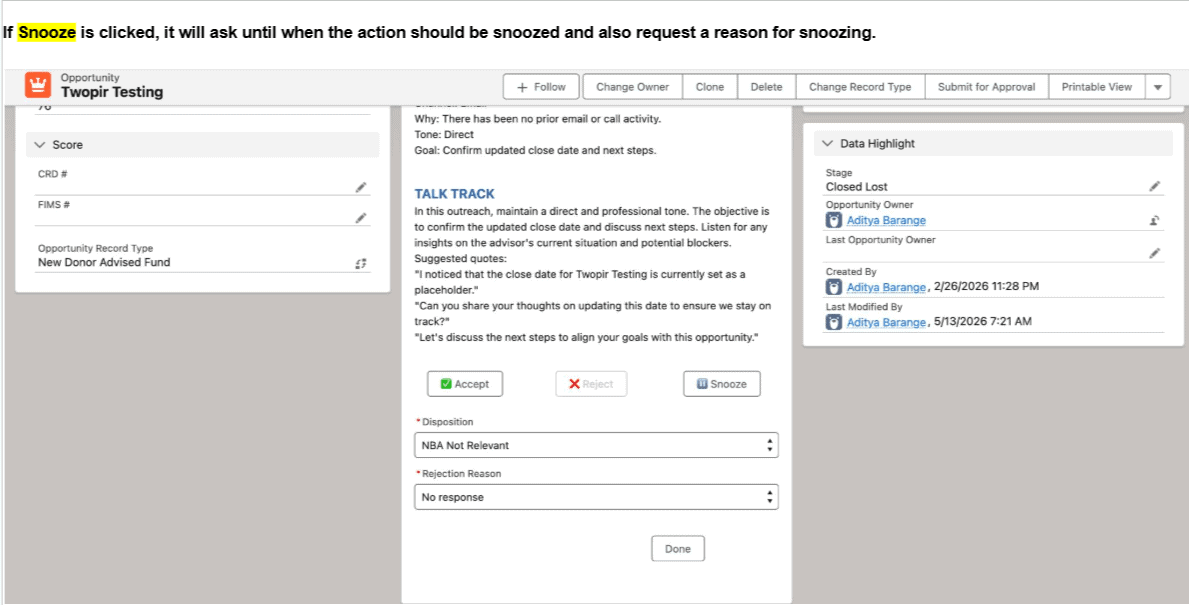Edit the FIMS # field pencil icon
The height and width of the screenshot is (605, 1189).
pos(361,218)
